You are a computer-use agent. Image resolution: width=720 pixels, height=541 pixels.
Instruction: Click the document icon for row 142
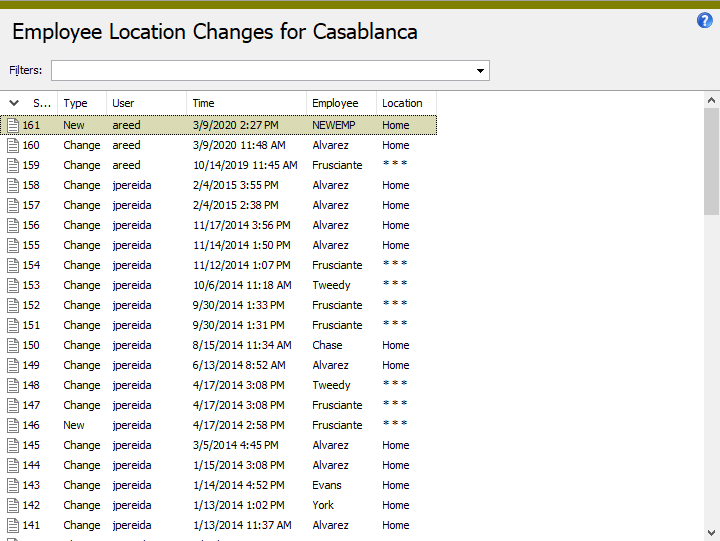pyautogui.click(x=13, y=505)
